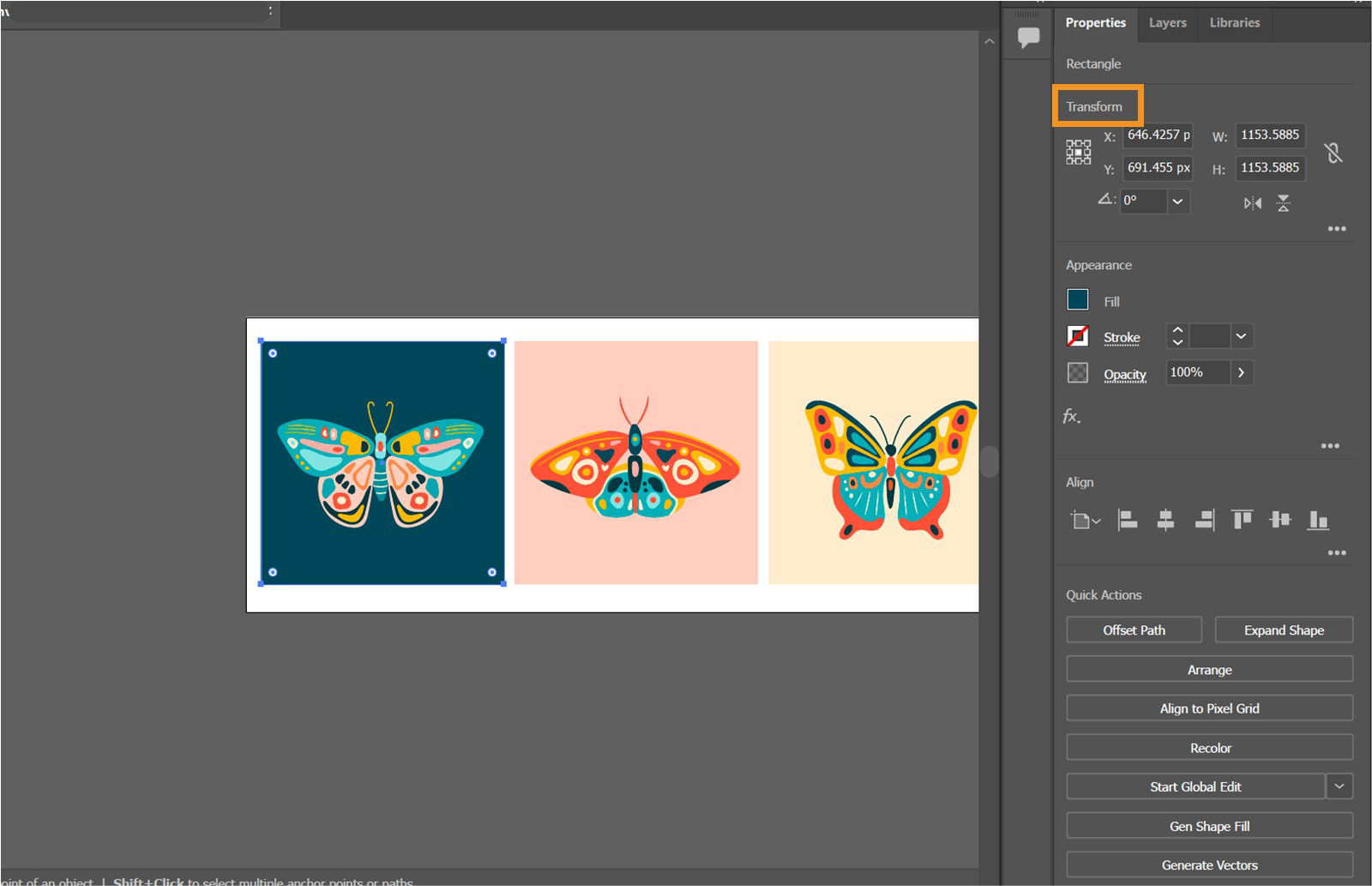Select the Vertical Align Top icon
The height and width of the screenshot is (886, 1372).
1241,520
